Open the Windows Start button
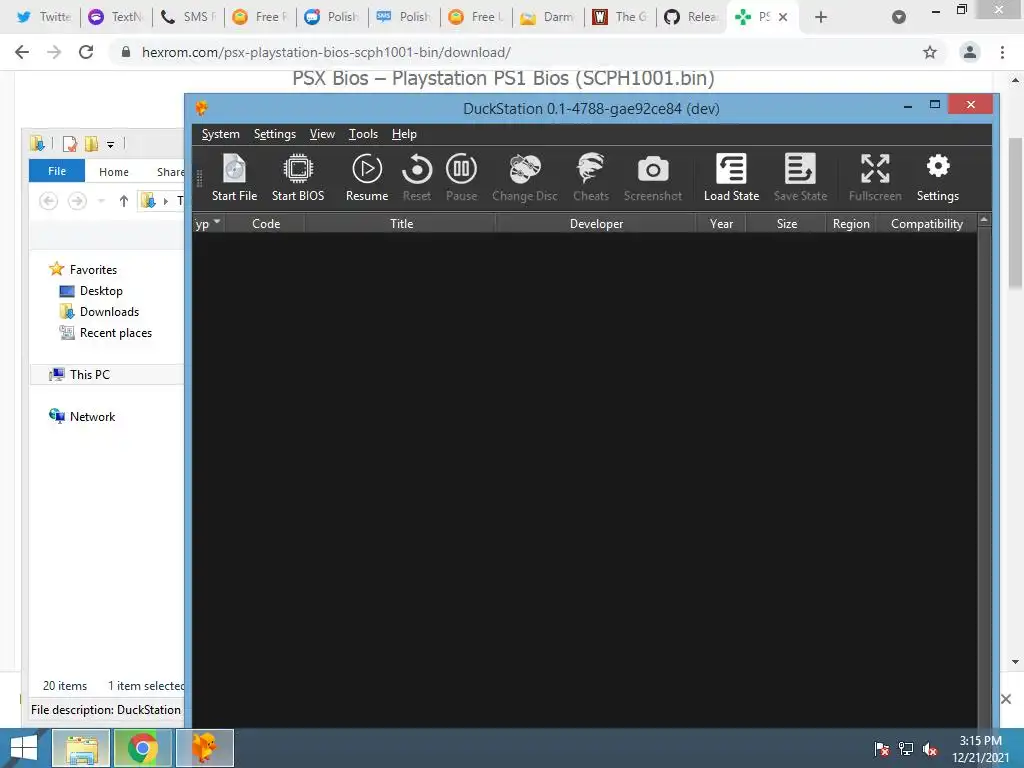Viewport: 1024px width, 768px height. [x=24, y=748]
